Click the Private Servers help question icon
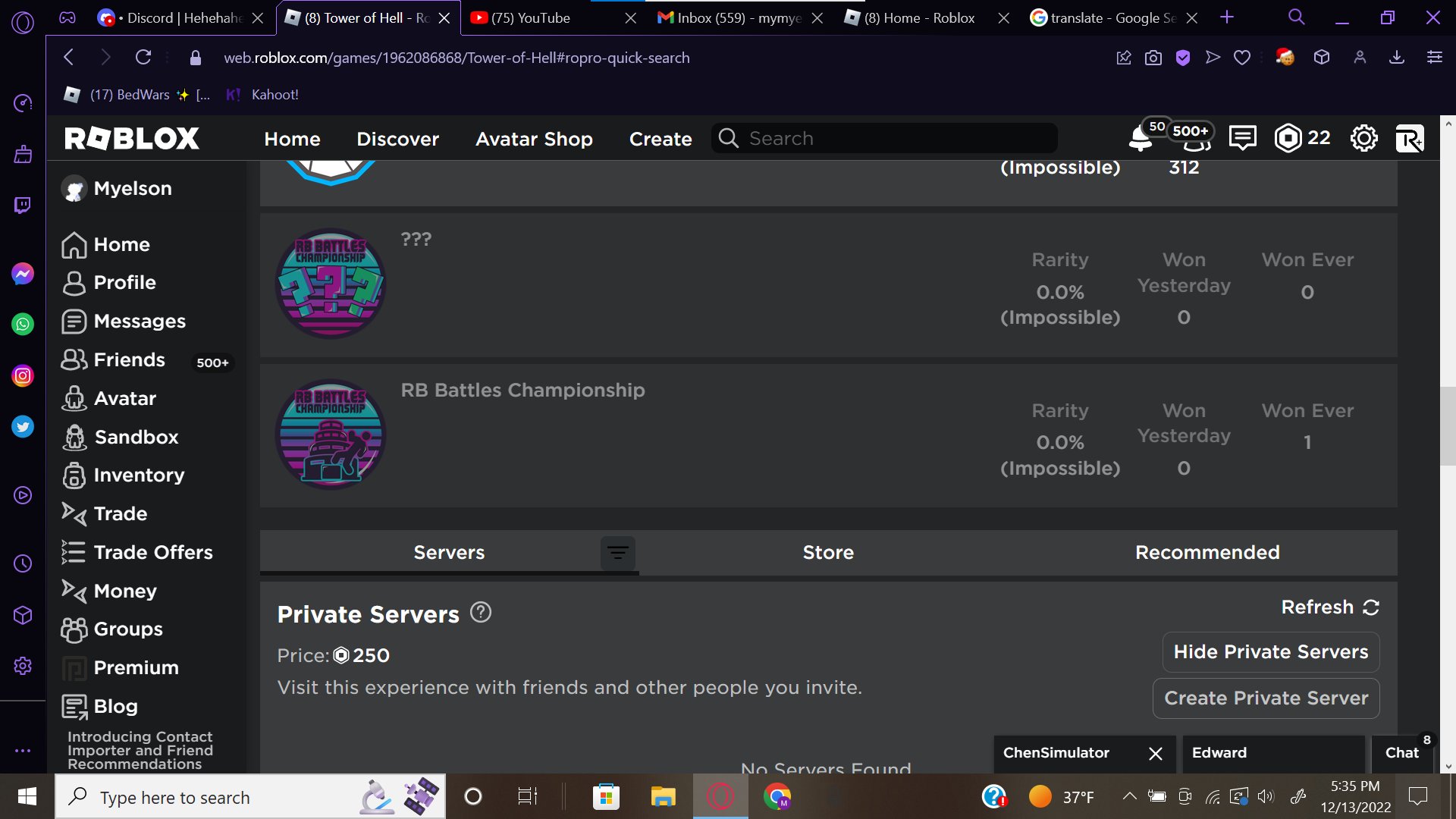This screenshot has width=1456, height=819. pyautogui.click(x=481, y=612)
